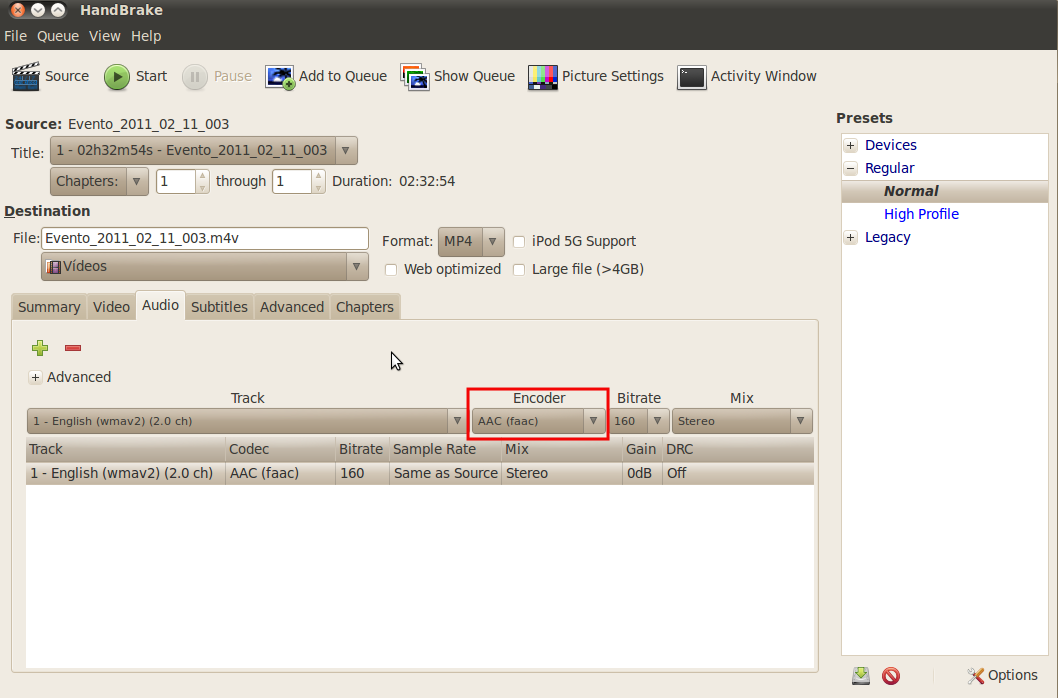1058x698 pixels.
Task: Open the Videos destination folder dropdown
Action: point(204,267)
